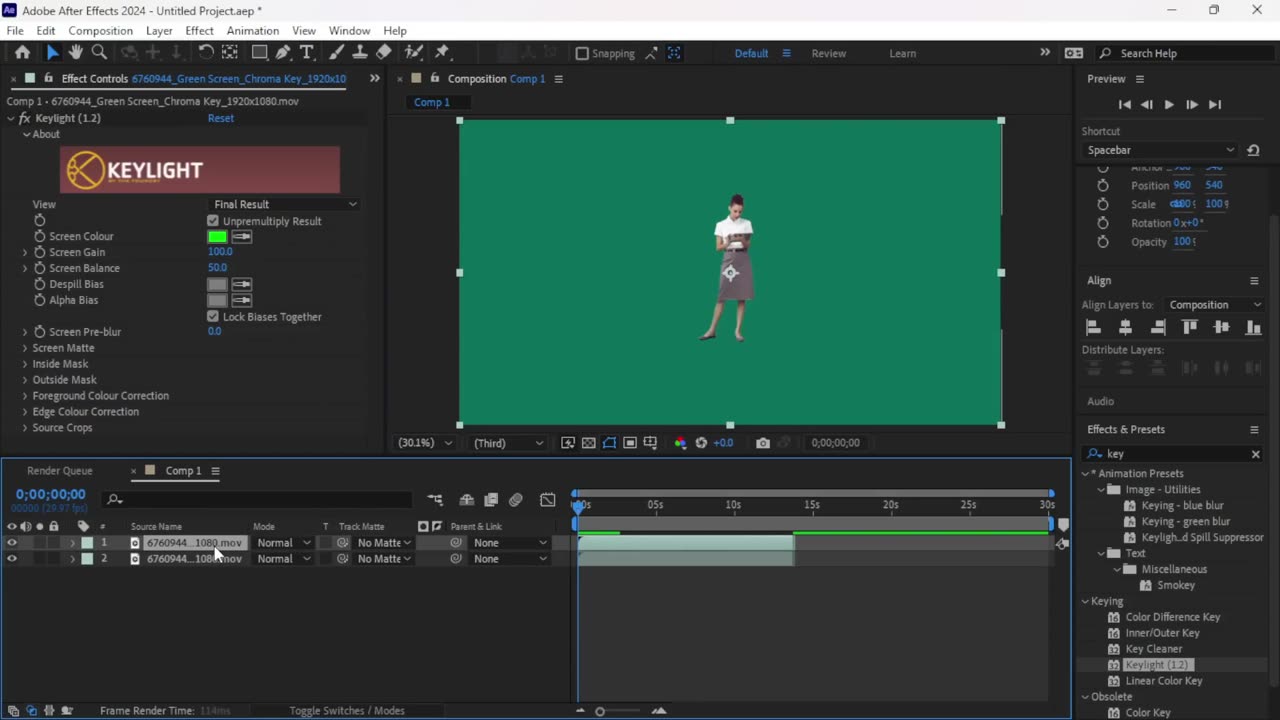Expand Screen Matte group
1280x720 pixels.
(25, 348)
